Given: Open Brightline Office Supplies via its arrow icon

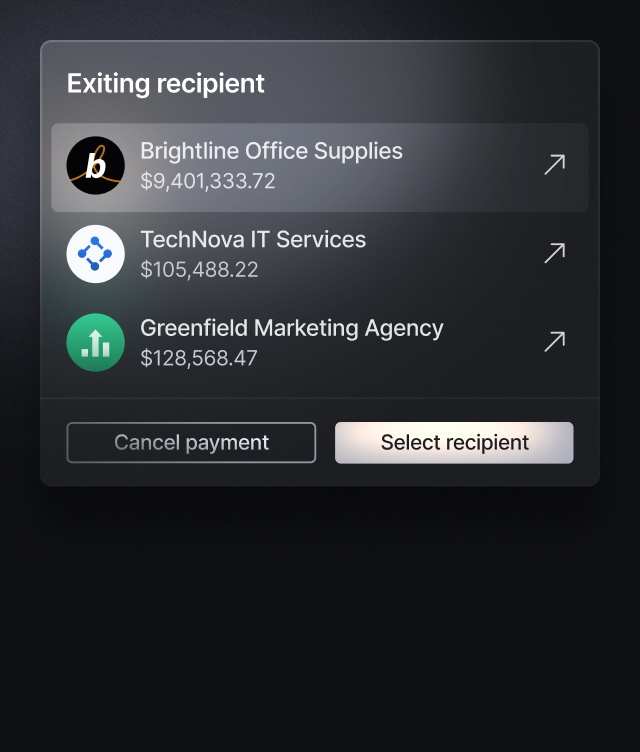Looking at the screenshot, I should tap(554, 165).
